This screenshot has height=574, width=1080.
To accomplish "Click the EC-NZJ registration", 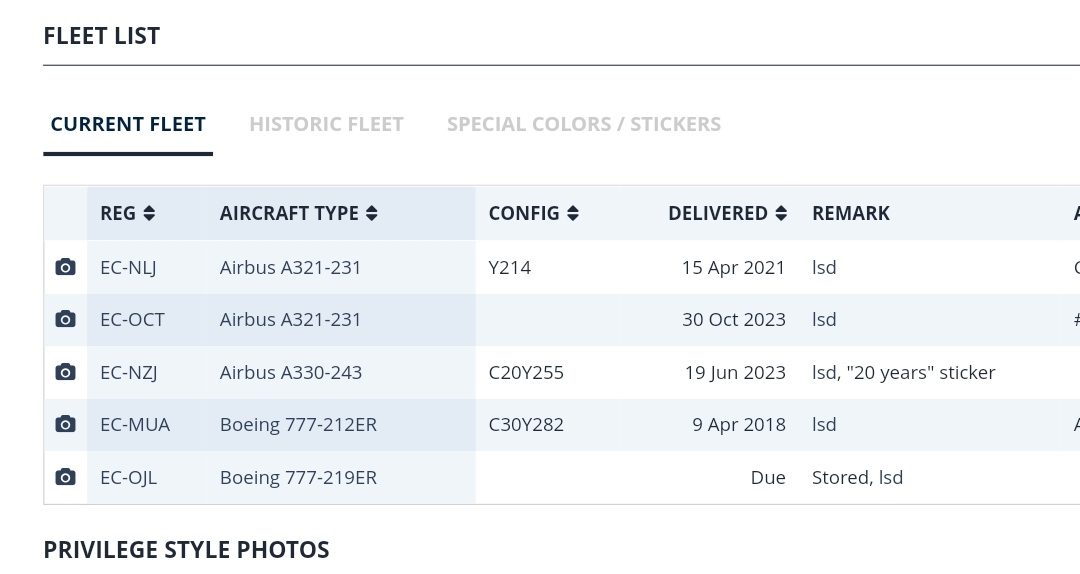I will click(129, 372).
